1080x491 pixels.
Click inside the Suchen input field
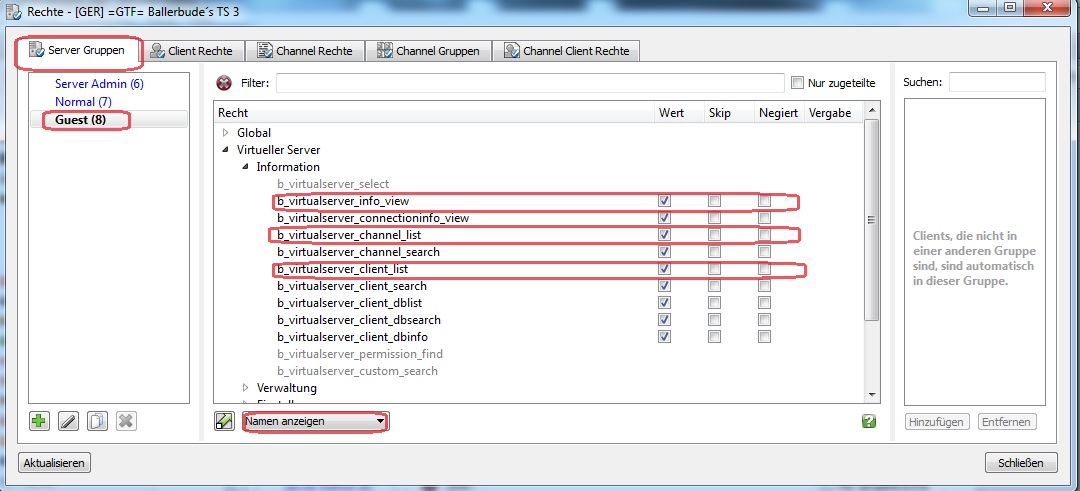pos(997,82)
